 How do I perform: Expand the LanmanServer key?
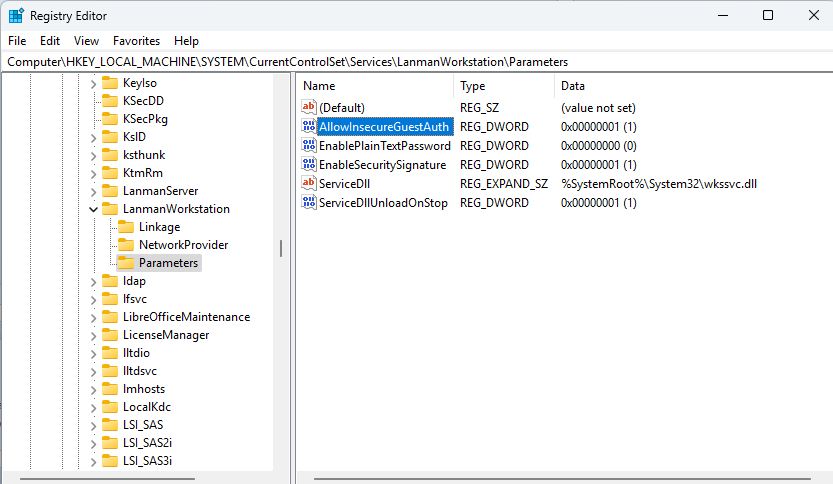pyautogui.click(x=93, y=191)
